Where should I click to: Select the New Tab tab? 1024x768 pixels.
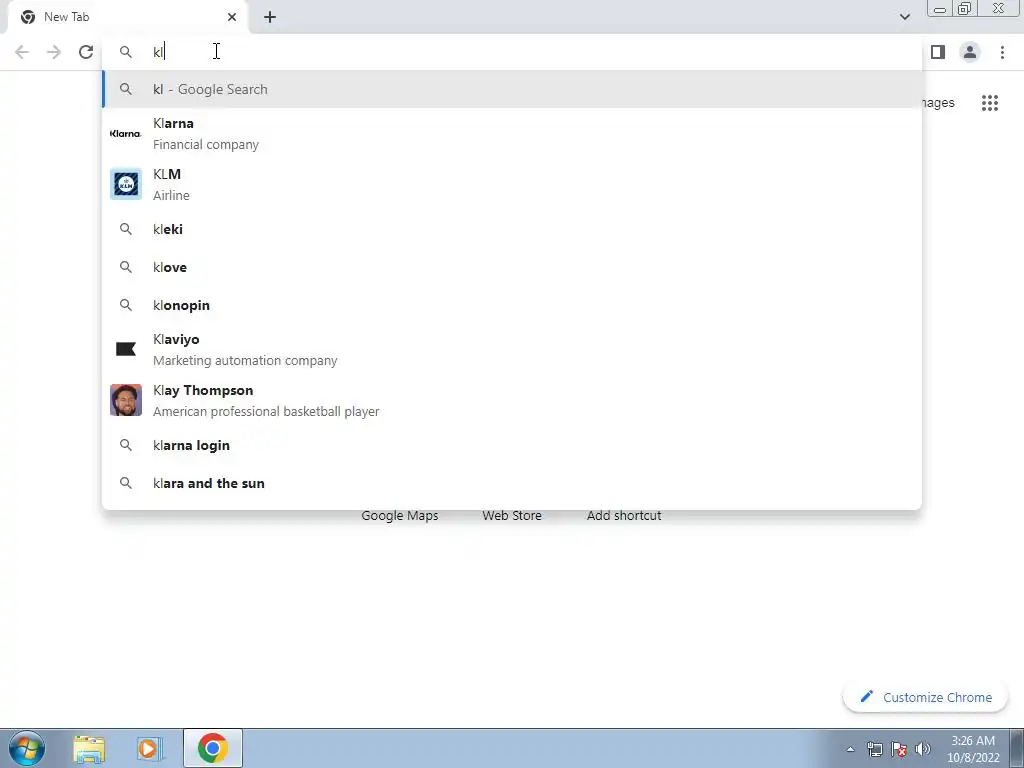point(128,17)
